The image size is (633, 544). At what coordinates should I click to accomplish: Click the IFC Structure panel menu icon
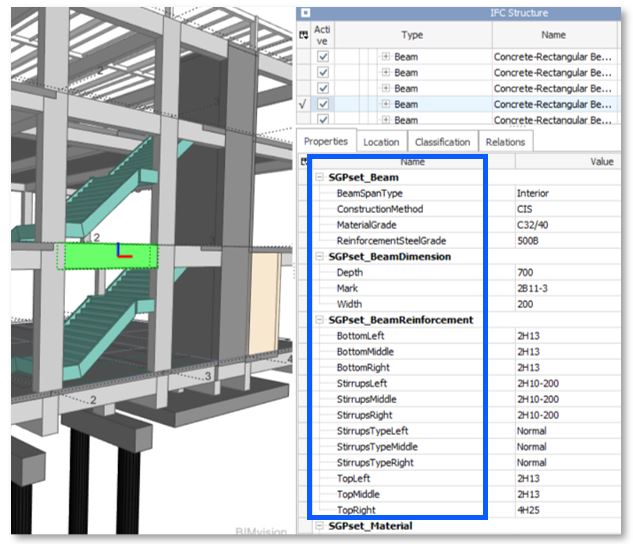(305, 13)
